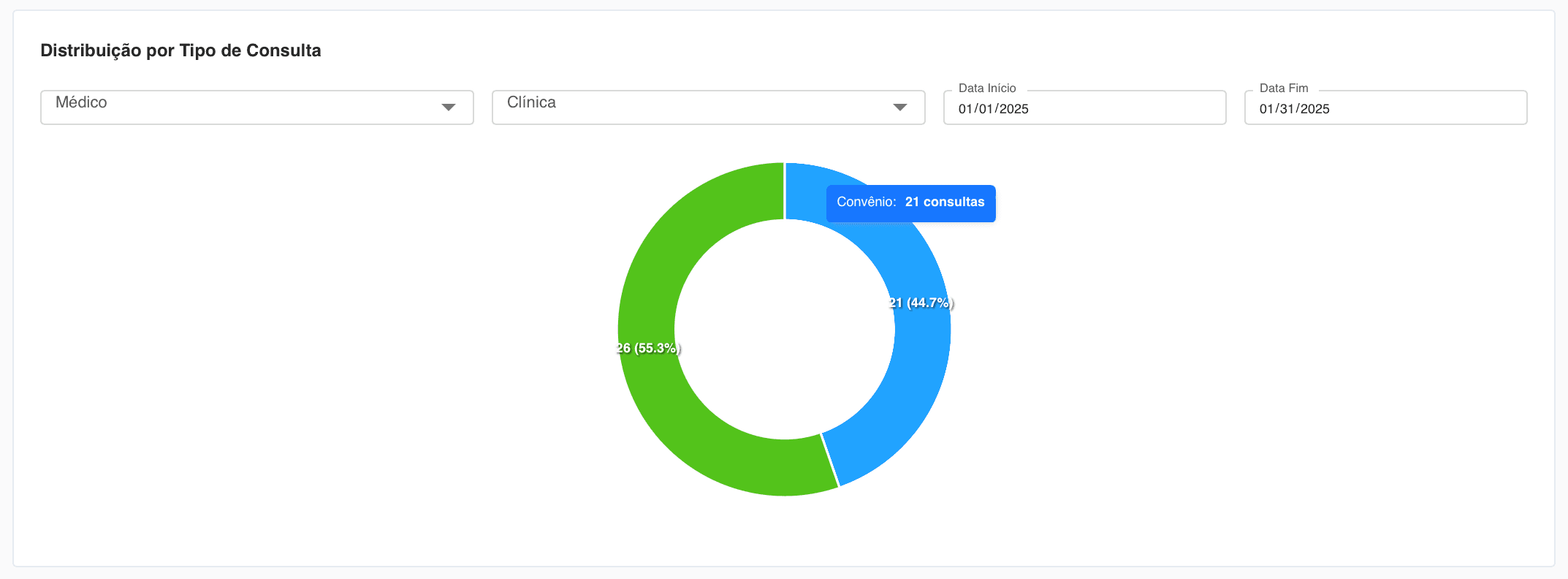Click the Médico dropdown arrow
The image size is (1568, 579).
pos(449,107)
